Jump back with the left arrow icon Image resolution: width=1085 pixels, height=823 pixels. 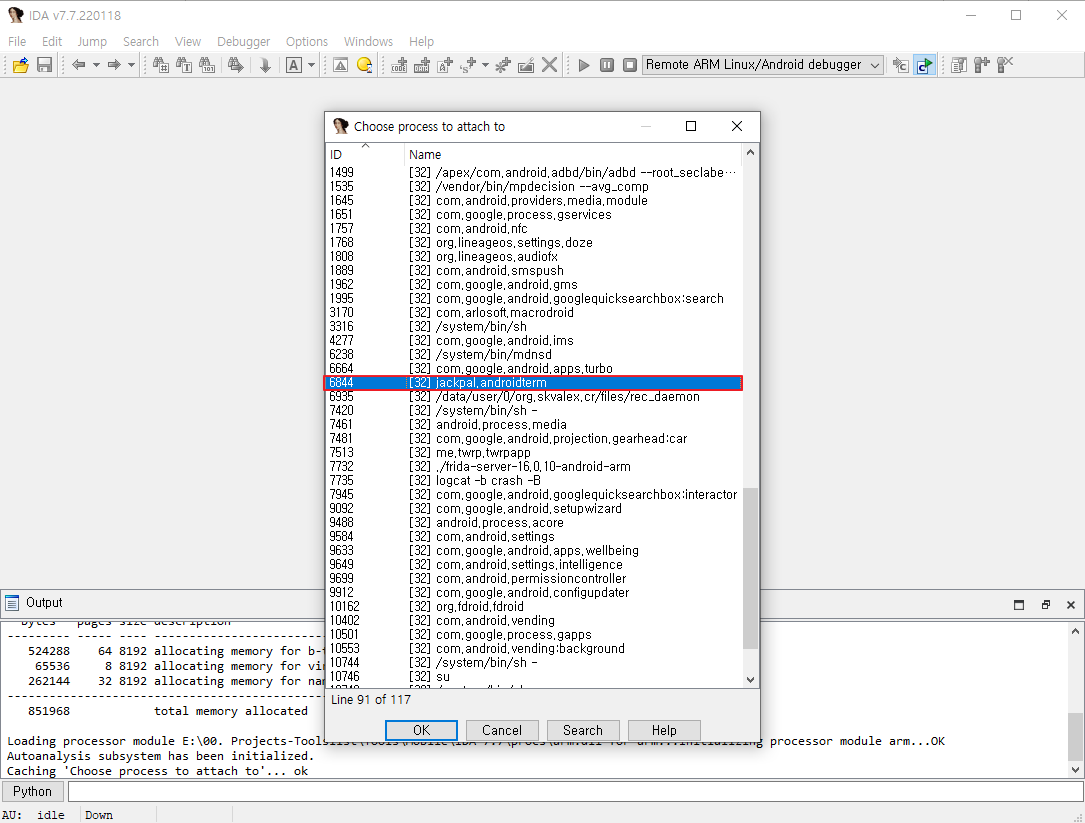click(79, 65)
